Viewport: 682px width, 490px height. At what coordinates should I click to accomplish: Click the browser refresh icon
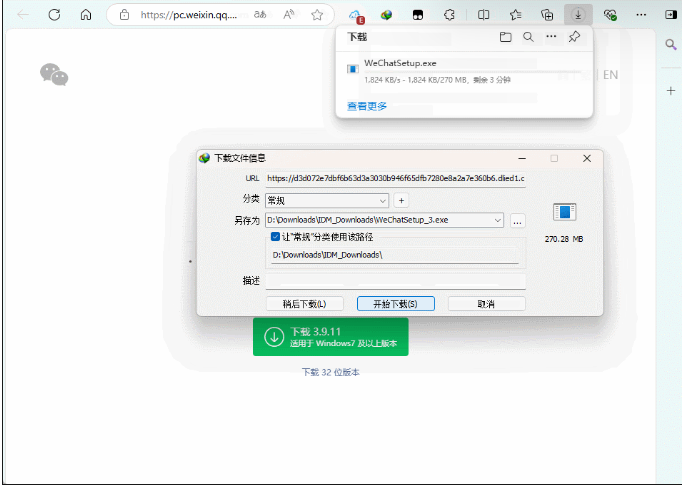tap(54, 15)
